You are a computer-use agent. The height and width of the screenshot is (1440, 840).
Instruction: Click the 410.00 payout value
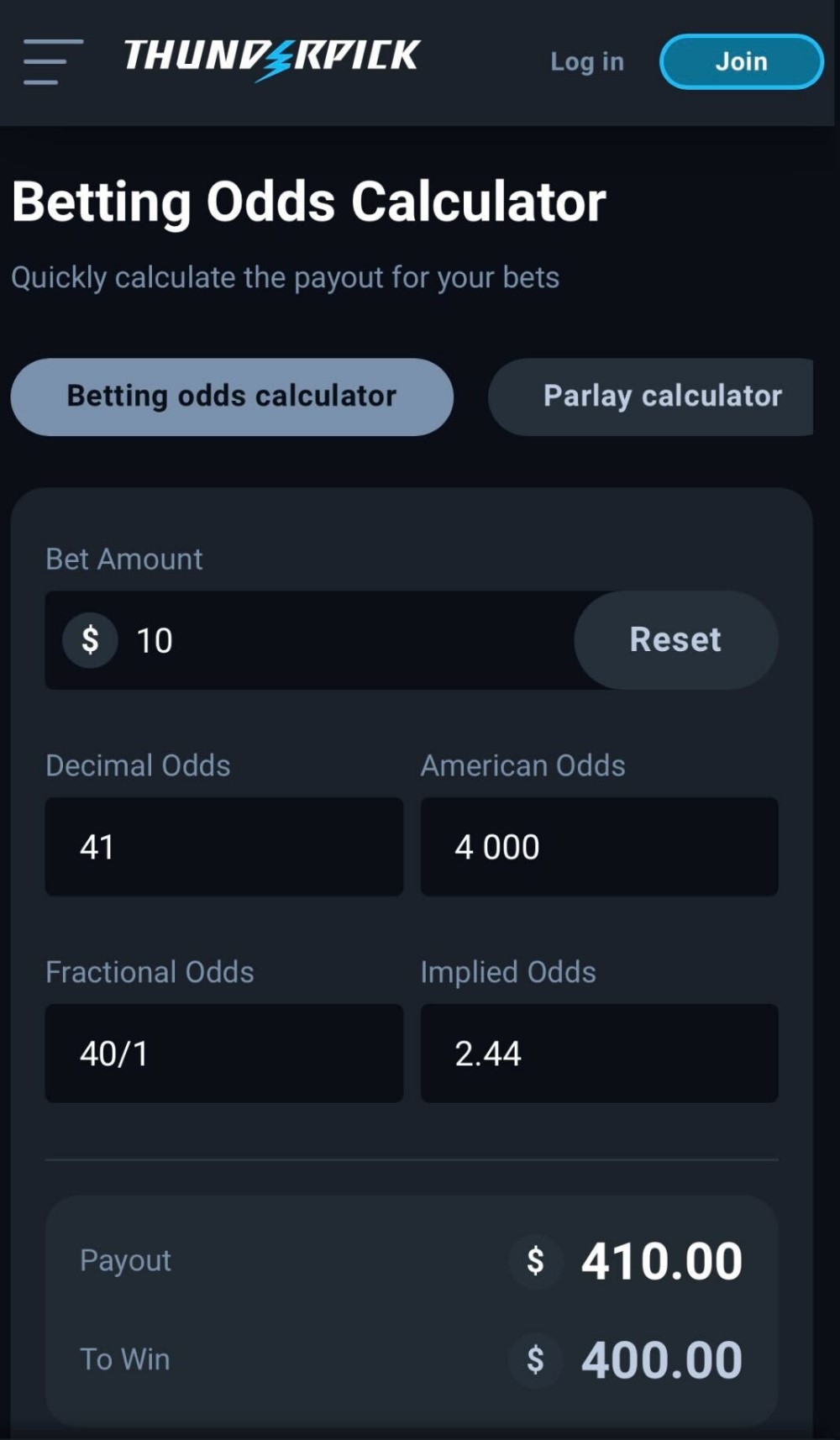click(662, 1261)
